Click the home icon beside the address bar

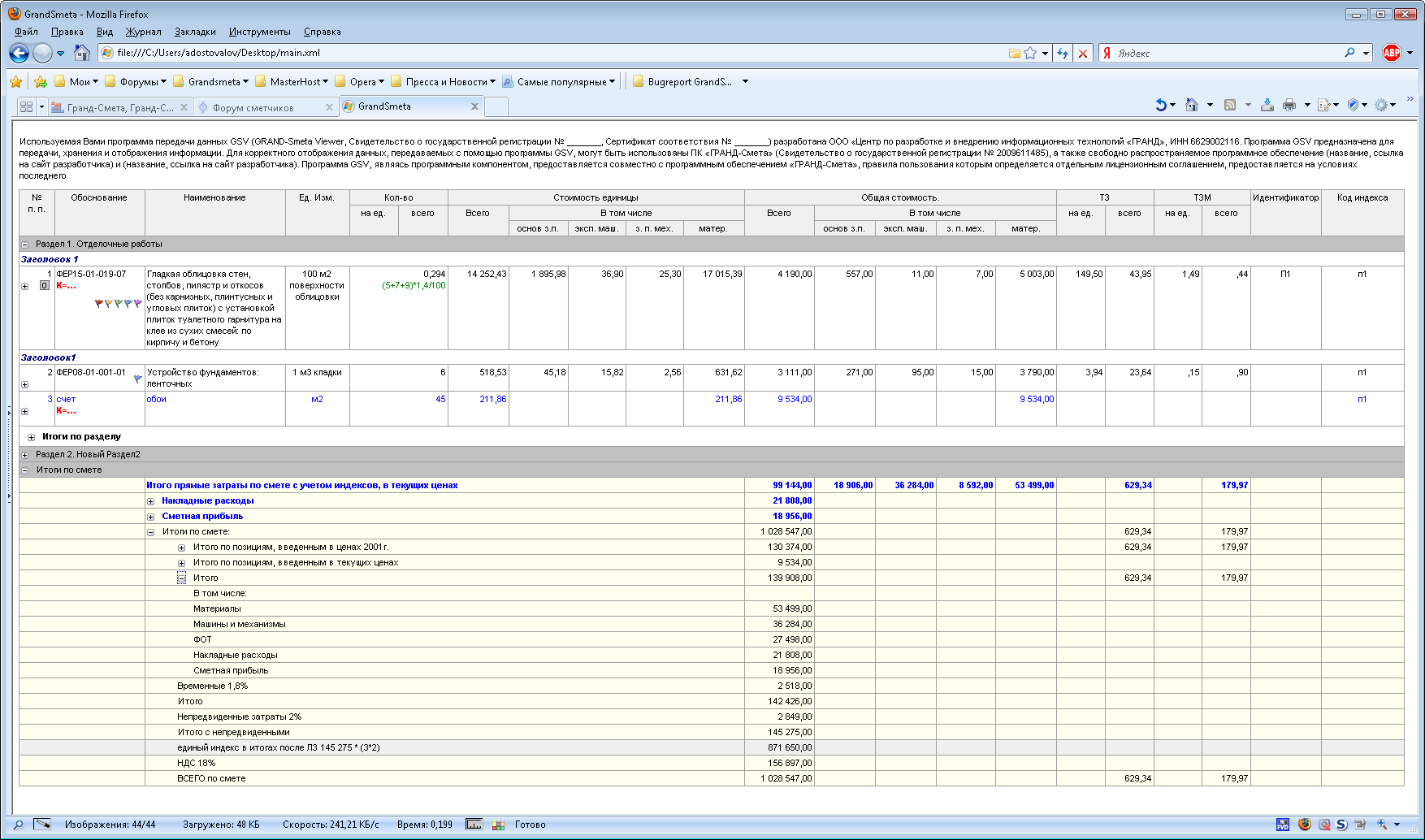click(81, 53)
